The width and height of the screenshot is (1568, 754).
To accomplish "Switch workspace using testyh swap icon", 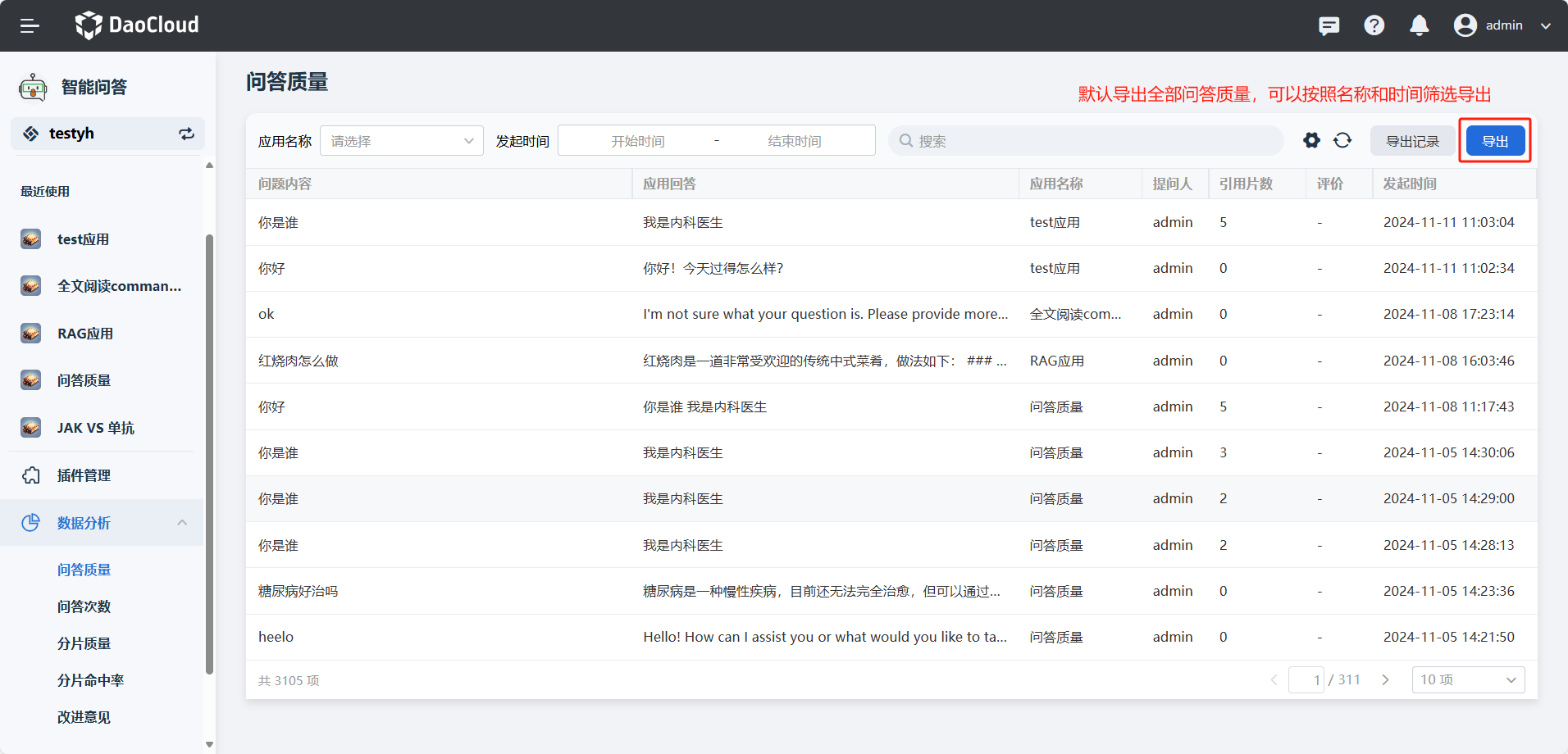I will pos(187,134).
